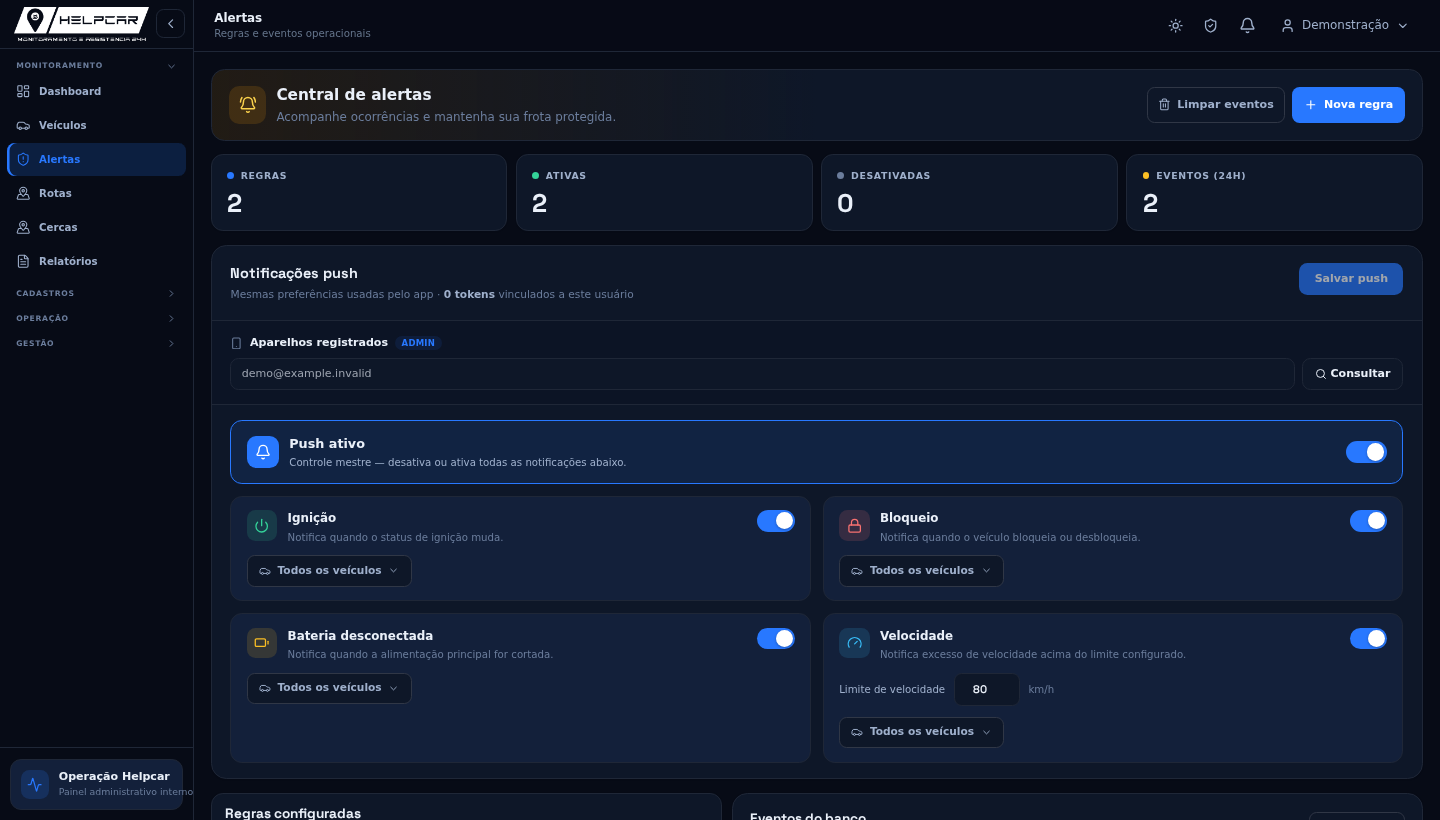This screenshot has width=1440, height=820.
Task: Turn off Bloqueio notifications toggle
Action: coord(1368,521)
